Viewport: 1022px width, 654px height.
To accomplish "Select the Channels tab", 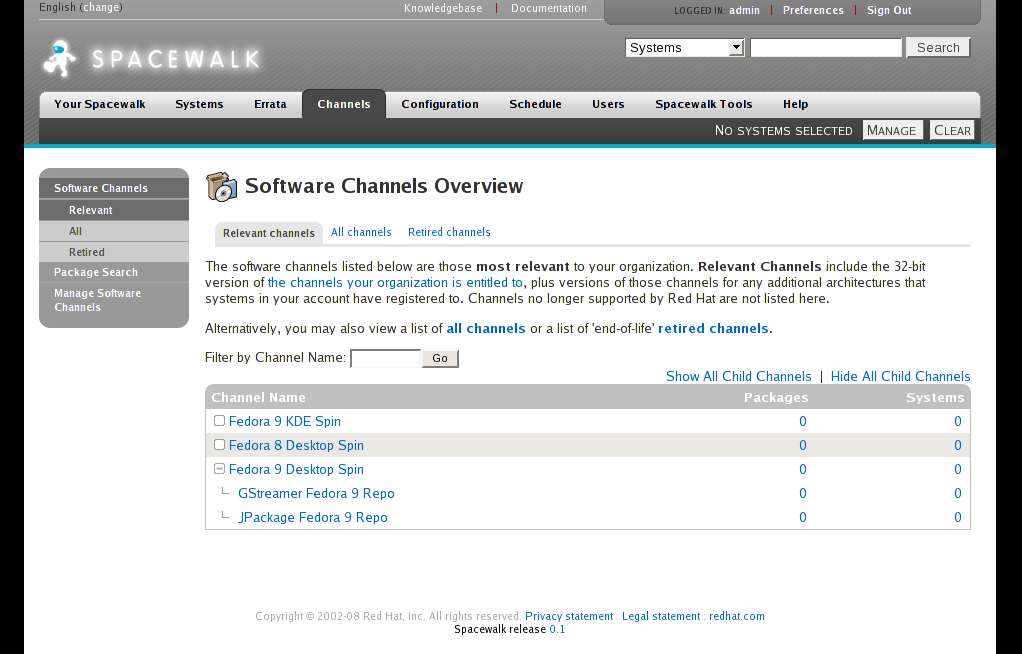I will point(344,104).
